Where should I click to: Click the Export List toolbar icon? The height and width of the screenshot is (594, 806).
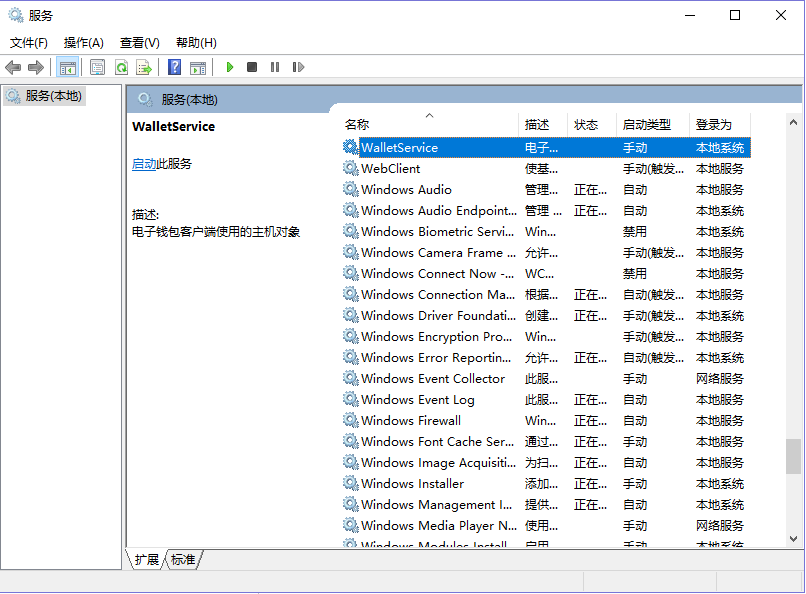(x=144, y=67)
